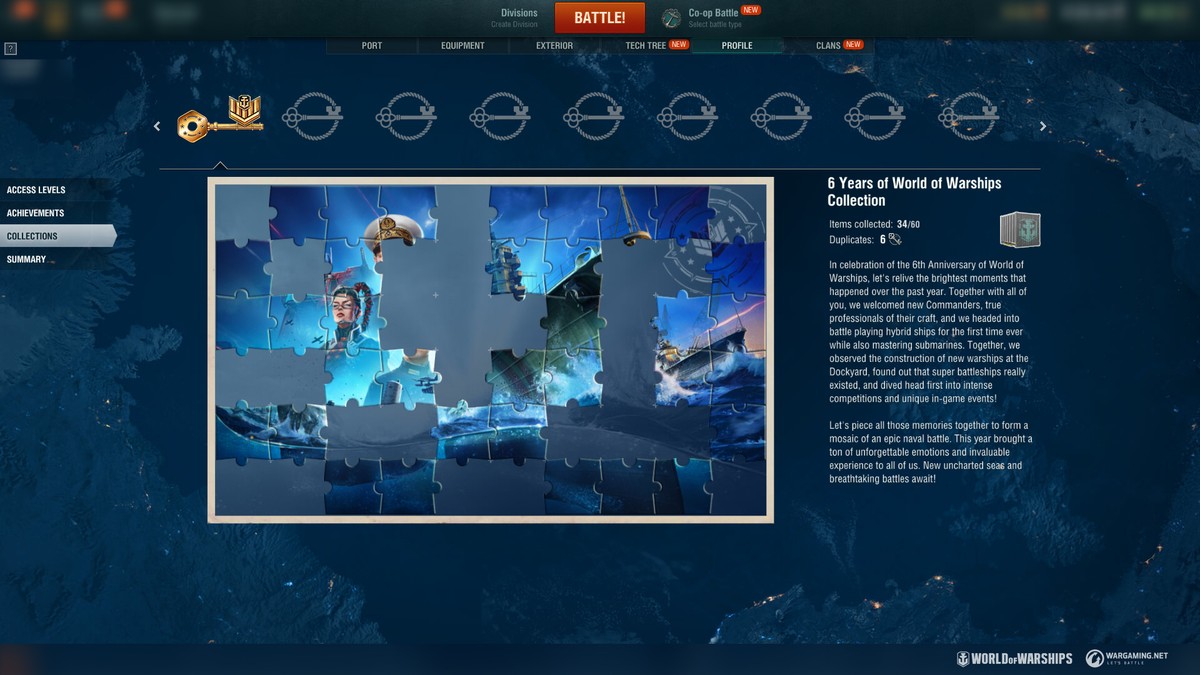Image resolution: width=1200 pixels, height=675 pixels.
Task: Click the collection reward container icon
Action: coord(1020,229)
